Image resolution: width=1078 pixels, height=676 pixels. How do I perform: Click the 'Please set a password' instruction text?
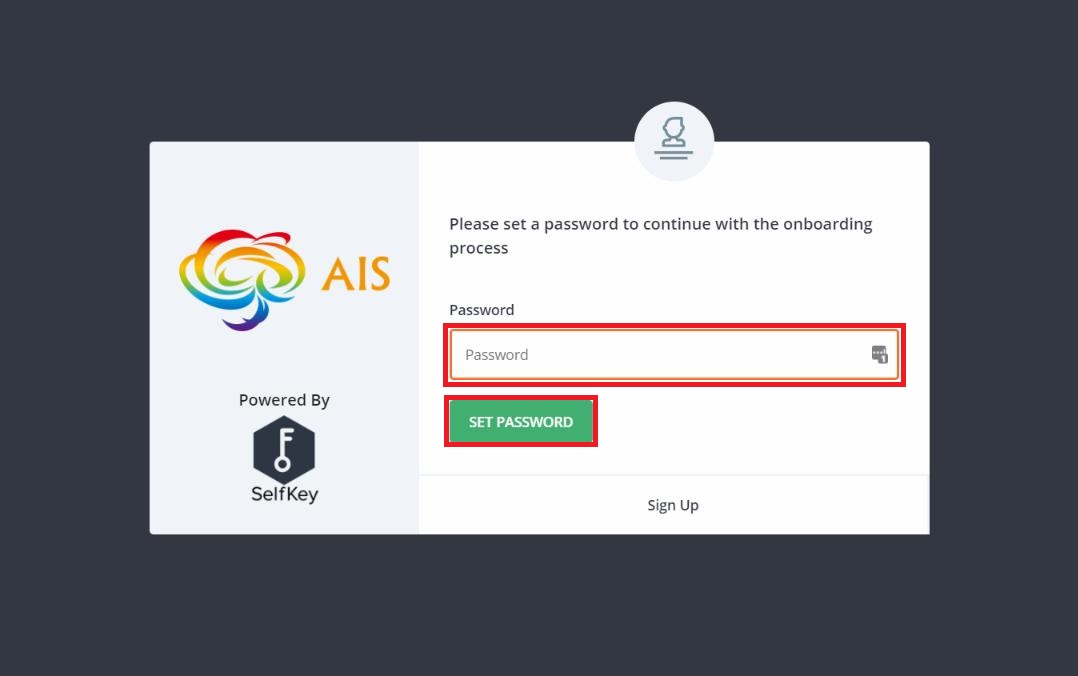[x=661, y=236]
